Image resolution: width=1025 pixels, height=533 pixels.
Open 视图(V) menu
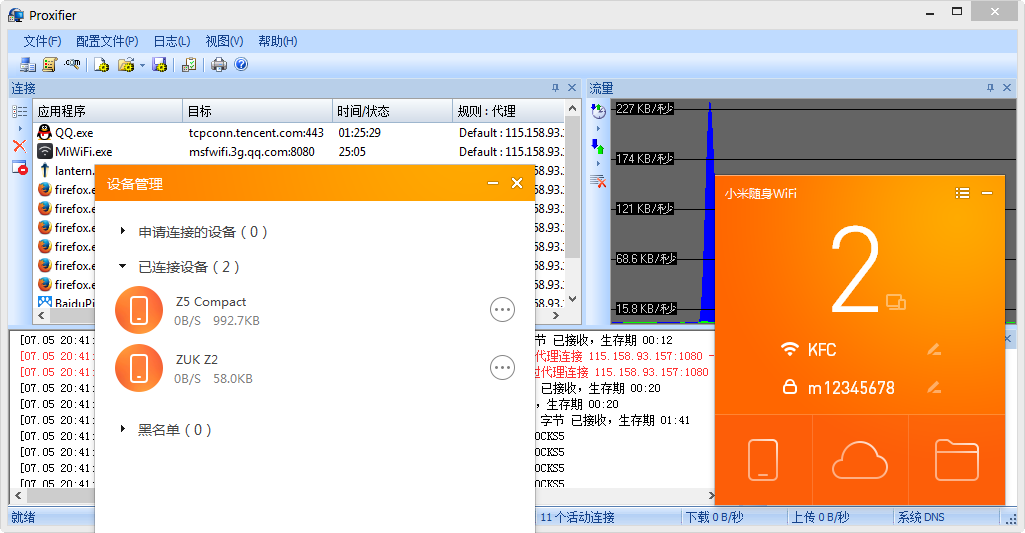(x=224, y=41)
